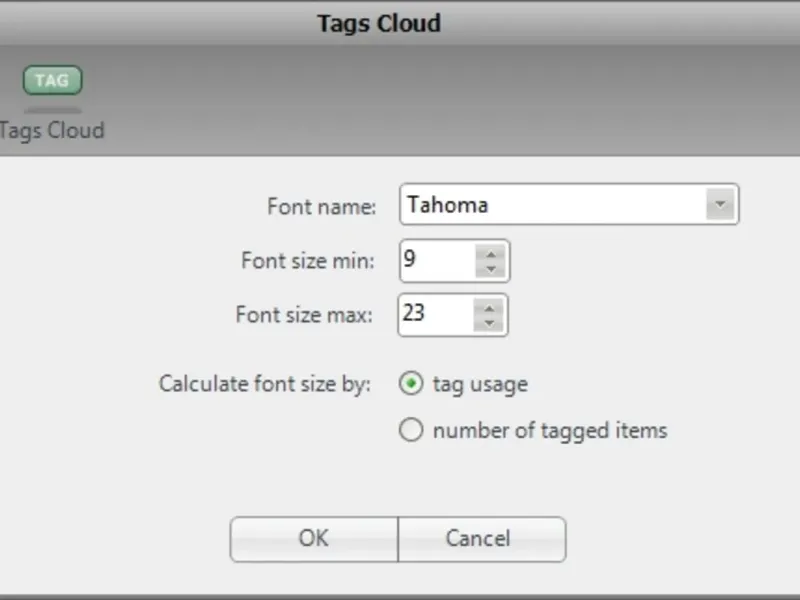Click the green TAG icon

[x=52, y=81]
